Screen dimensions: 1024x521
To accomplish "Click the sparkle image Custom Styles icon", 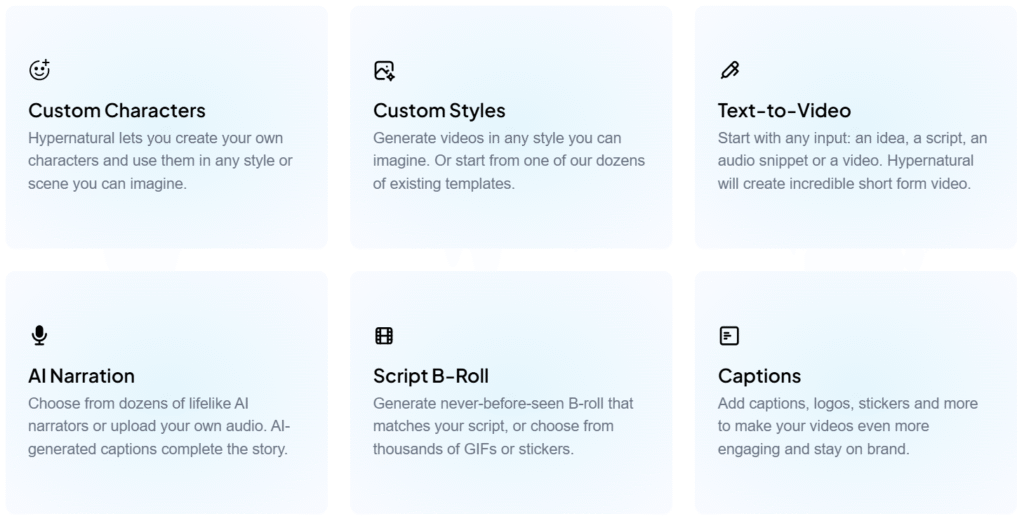I will click(384, 70).
